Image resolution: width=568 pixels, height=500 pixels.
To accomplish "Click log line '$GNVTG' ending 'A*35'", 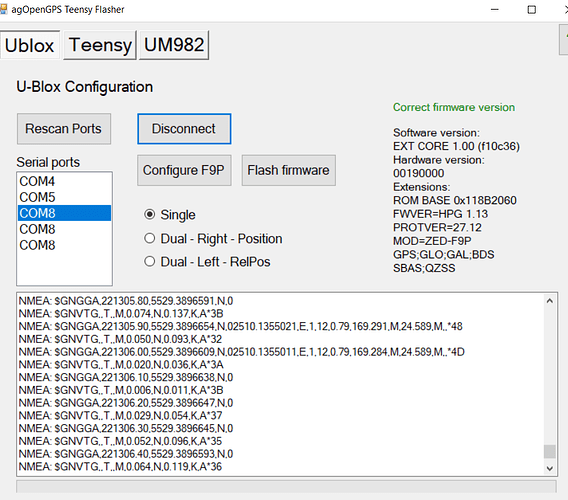I will (x=120, y=441).
